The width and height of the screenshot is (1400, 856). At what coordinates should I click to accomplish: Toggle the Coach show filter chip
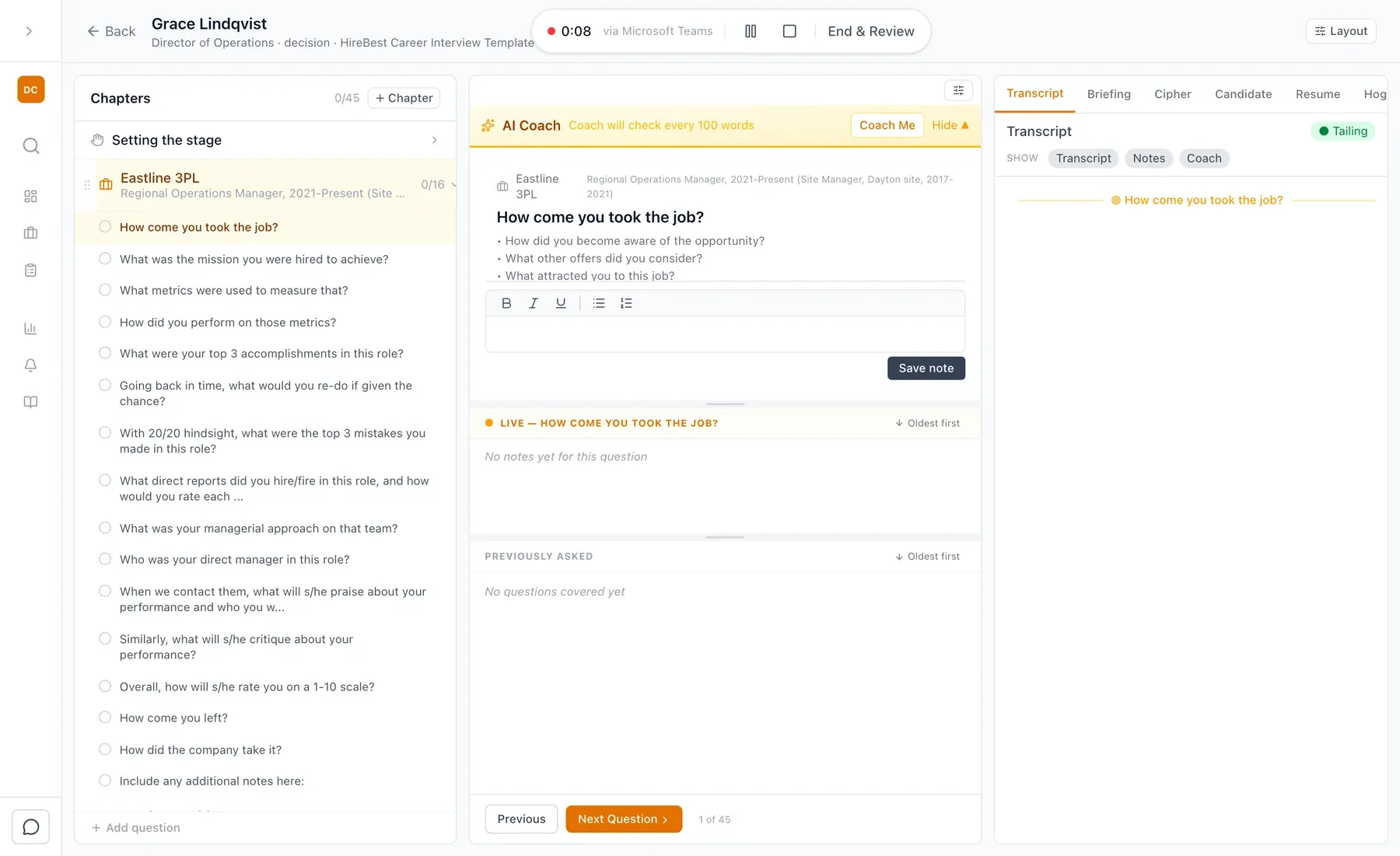(1204, 158)
